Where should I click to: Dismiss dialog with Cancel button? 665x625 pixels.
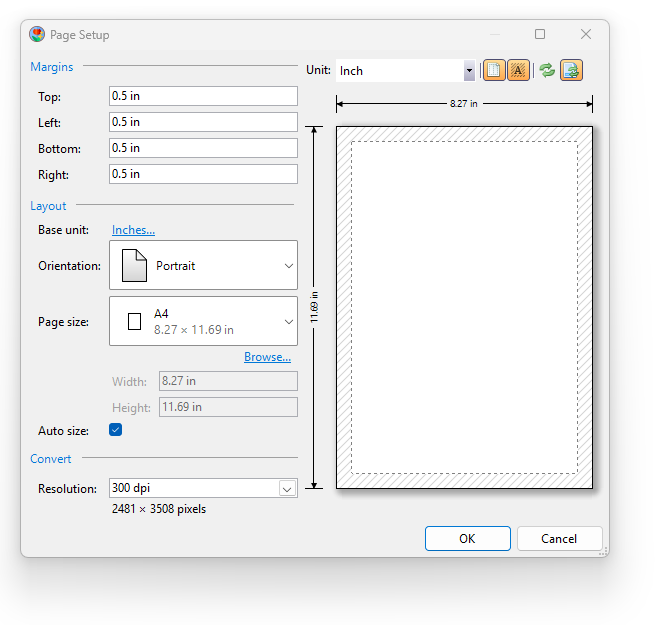click(x=559, y=539)
